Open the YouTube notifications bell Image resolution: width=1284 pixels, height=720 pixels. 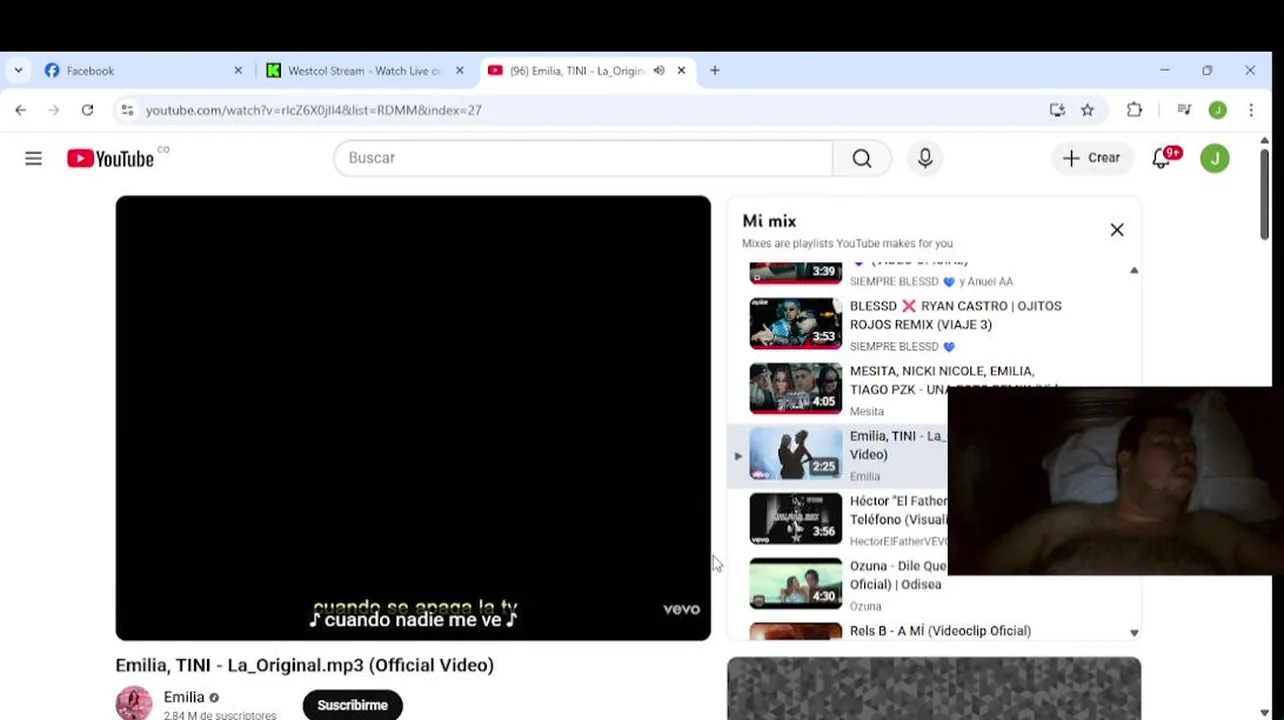[1162, 158]
